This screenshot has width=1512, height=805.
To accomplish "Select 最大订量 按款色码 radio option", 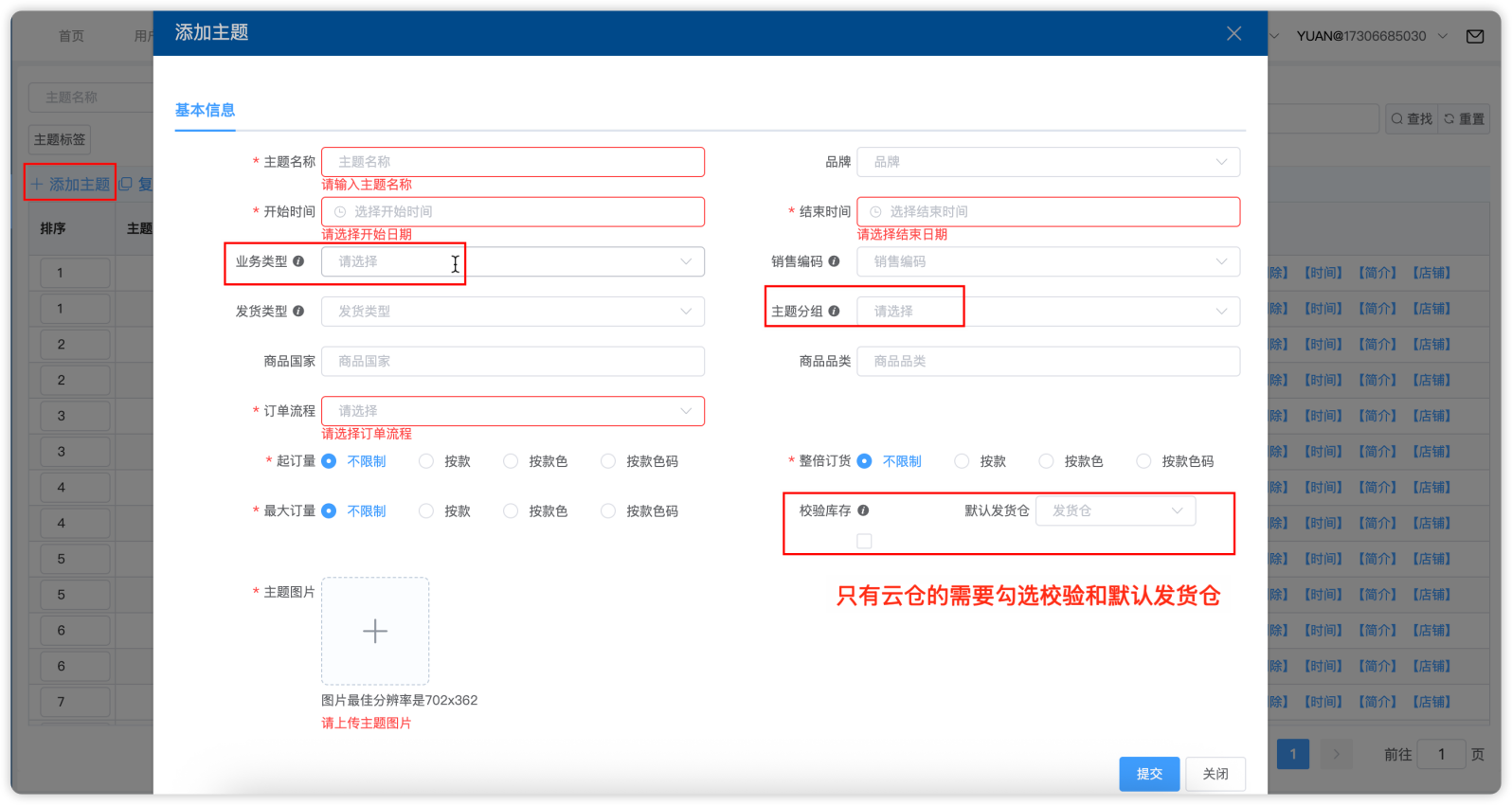I will point(608,511).
